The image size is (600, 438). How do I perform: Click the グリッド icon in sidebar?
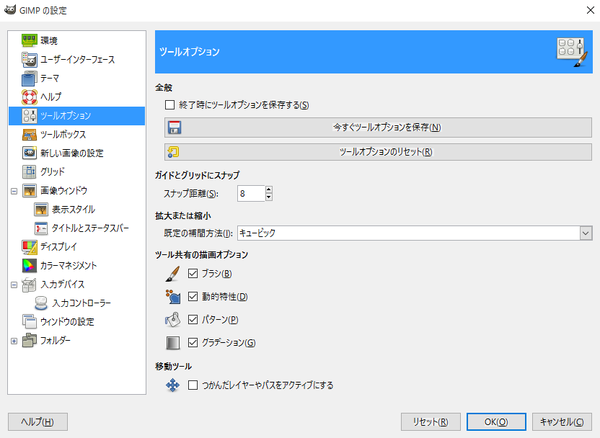click(29, 172)
